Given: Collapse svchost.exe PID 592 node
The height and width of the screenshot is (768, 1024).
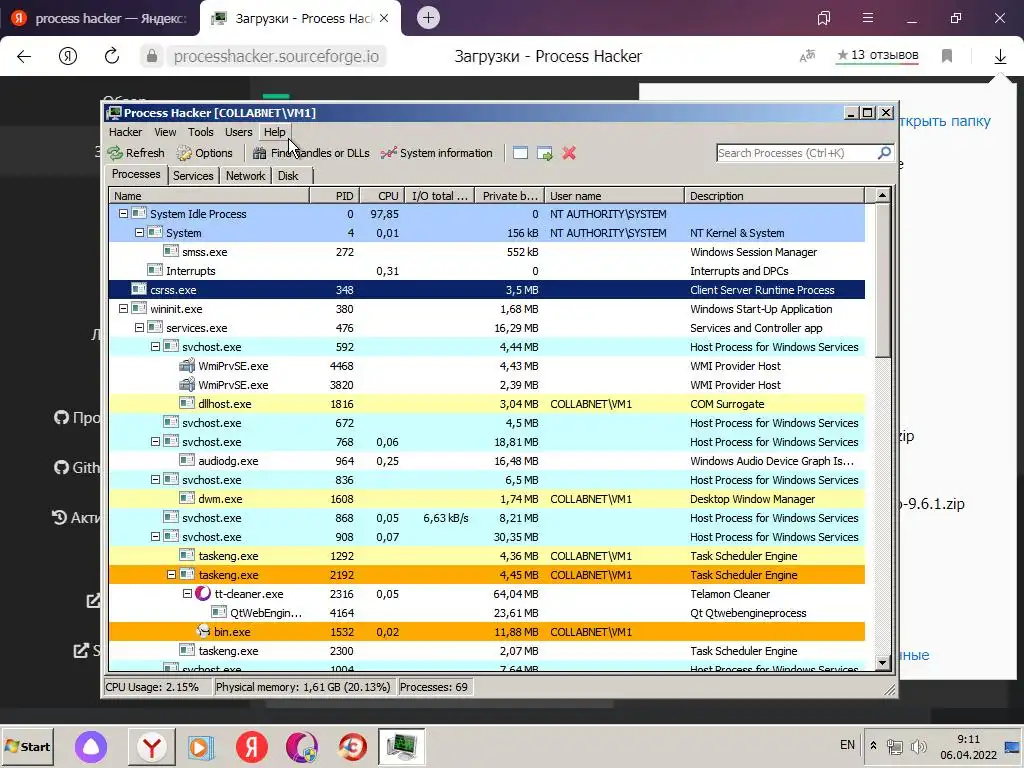Looking at the screenshot, I should coord(155,347).
